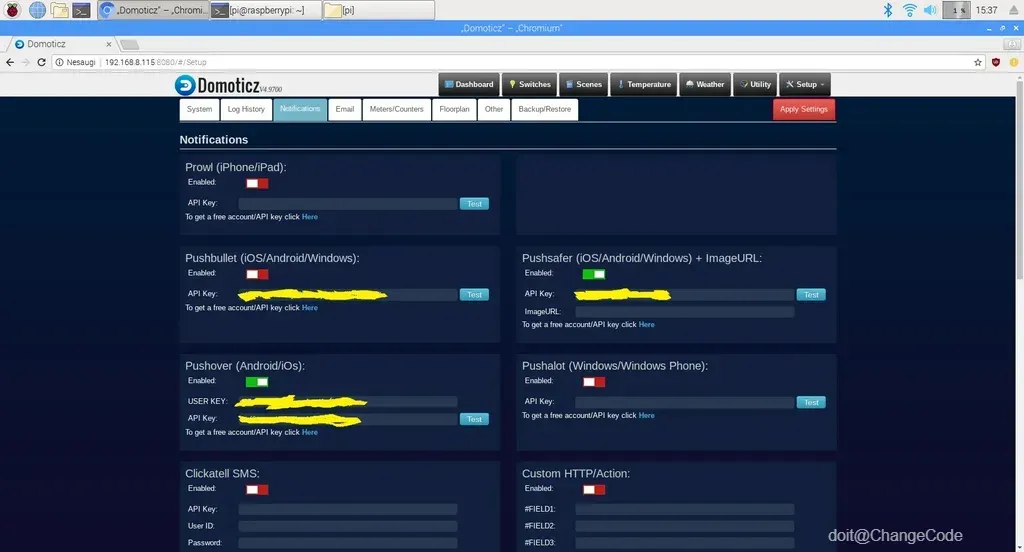Screen dimensions: 1024x552
Task: Toggle the Pushbullet Enabled switch
Action: 257,274
